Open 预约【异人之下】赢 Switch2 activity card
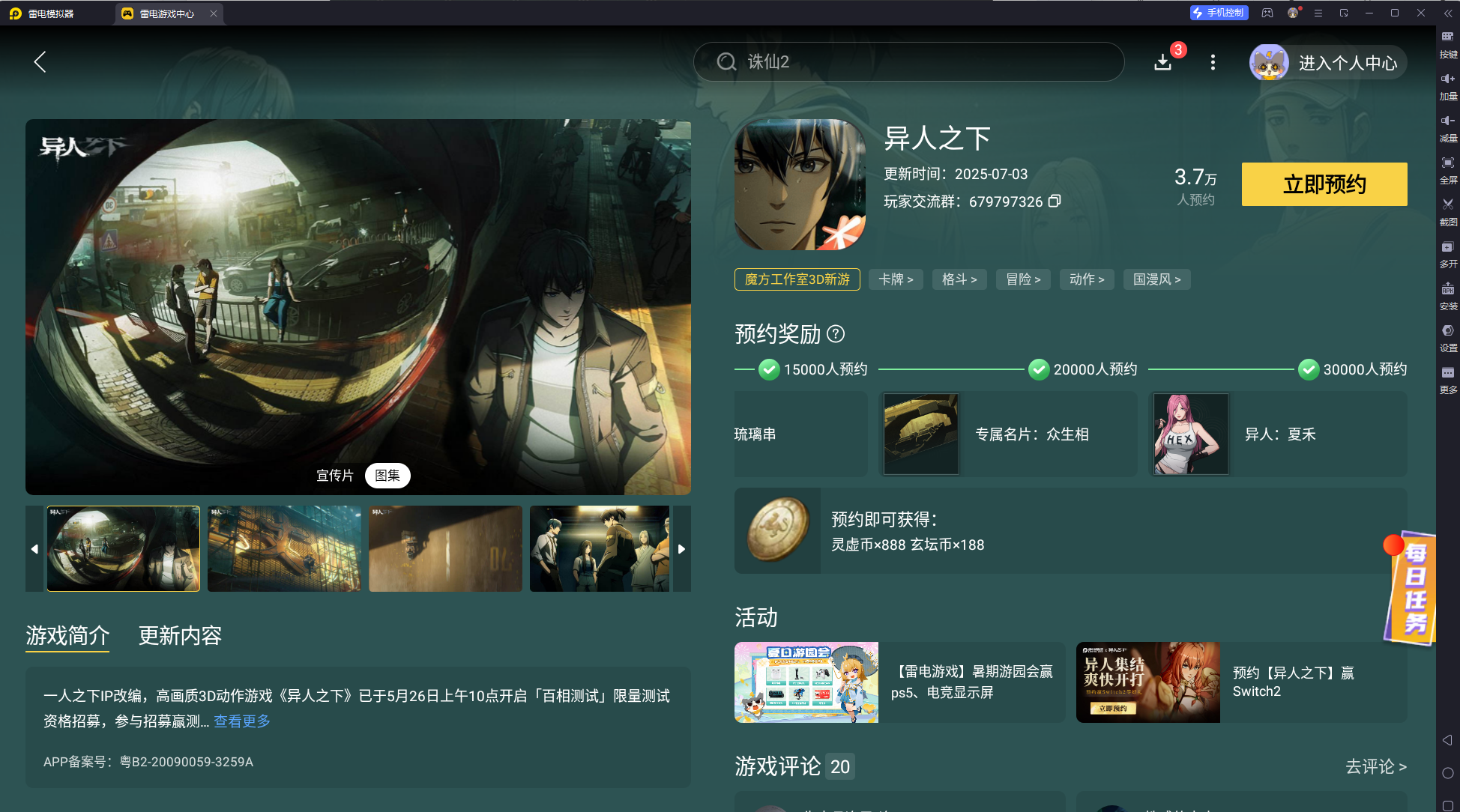1460x812 pixels. tap(1241, 682)
